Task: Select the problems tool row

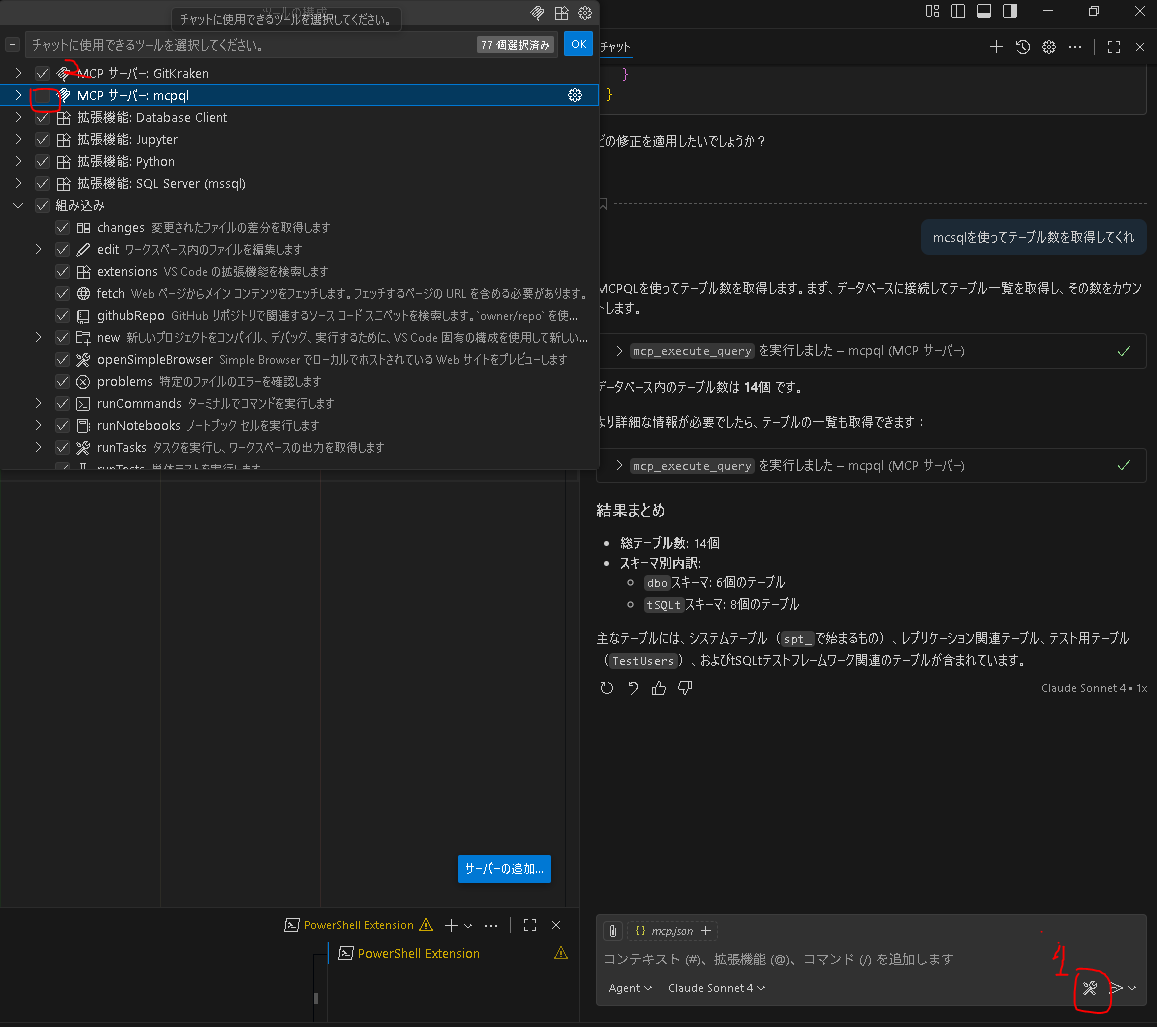Action: pos(299,381)
